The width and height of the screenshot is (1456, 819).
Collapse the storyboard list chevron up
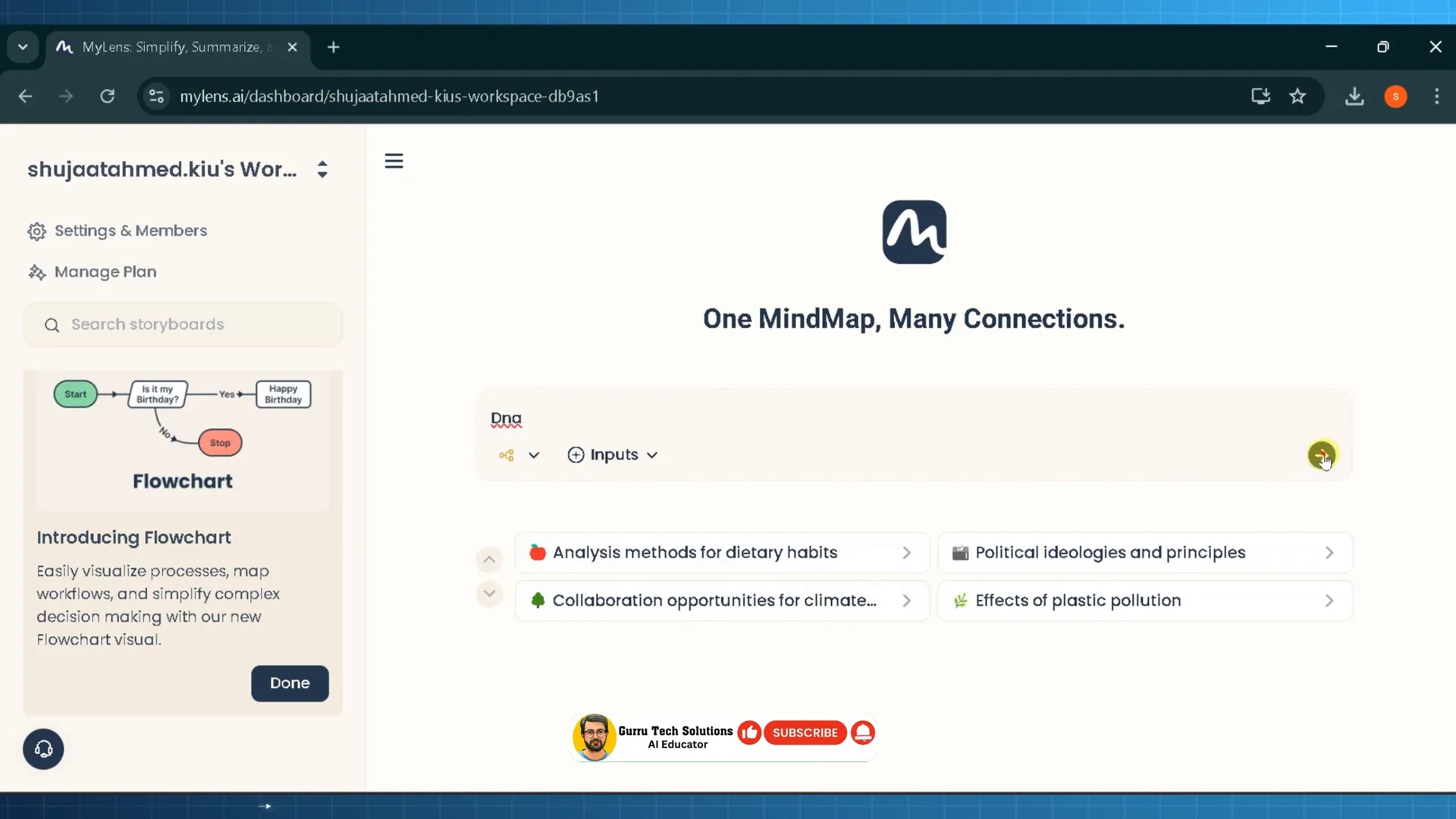(490, 558)
